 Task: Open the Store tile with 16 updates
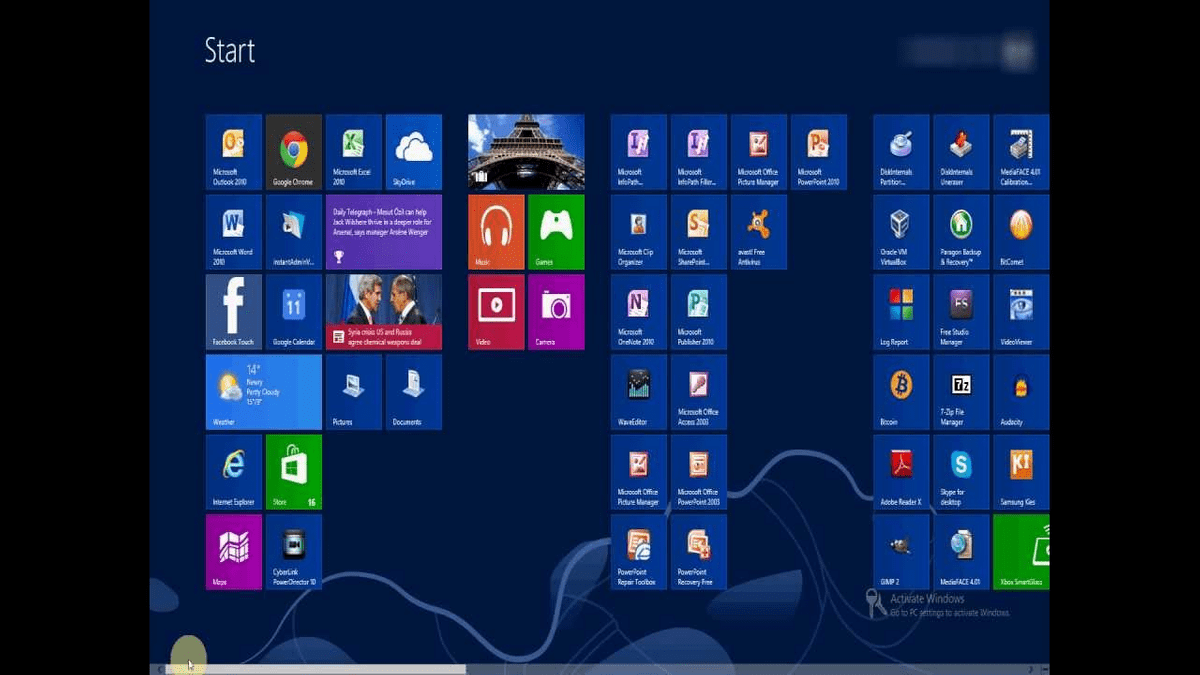tap(293, 472)
